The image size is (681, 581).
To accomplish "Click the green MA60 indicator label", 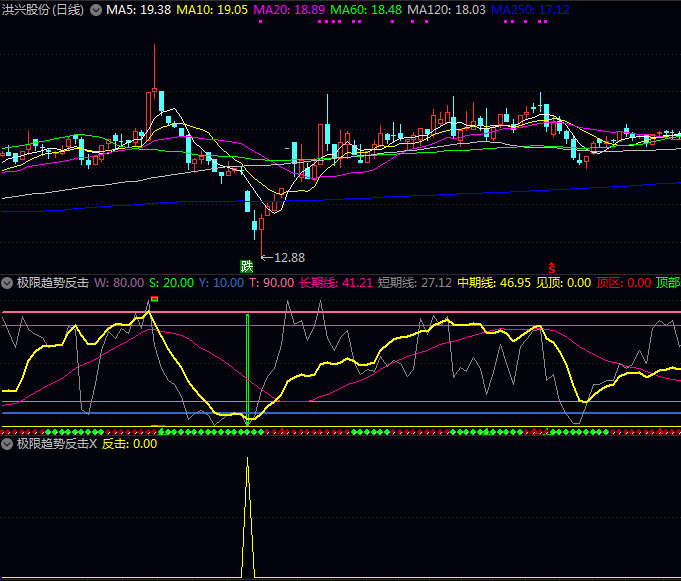I will pos(366,10).
